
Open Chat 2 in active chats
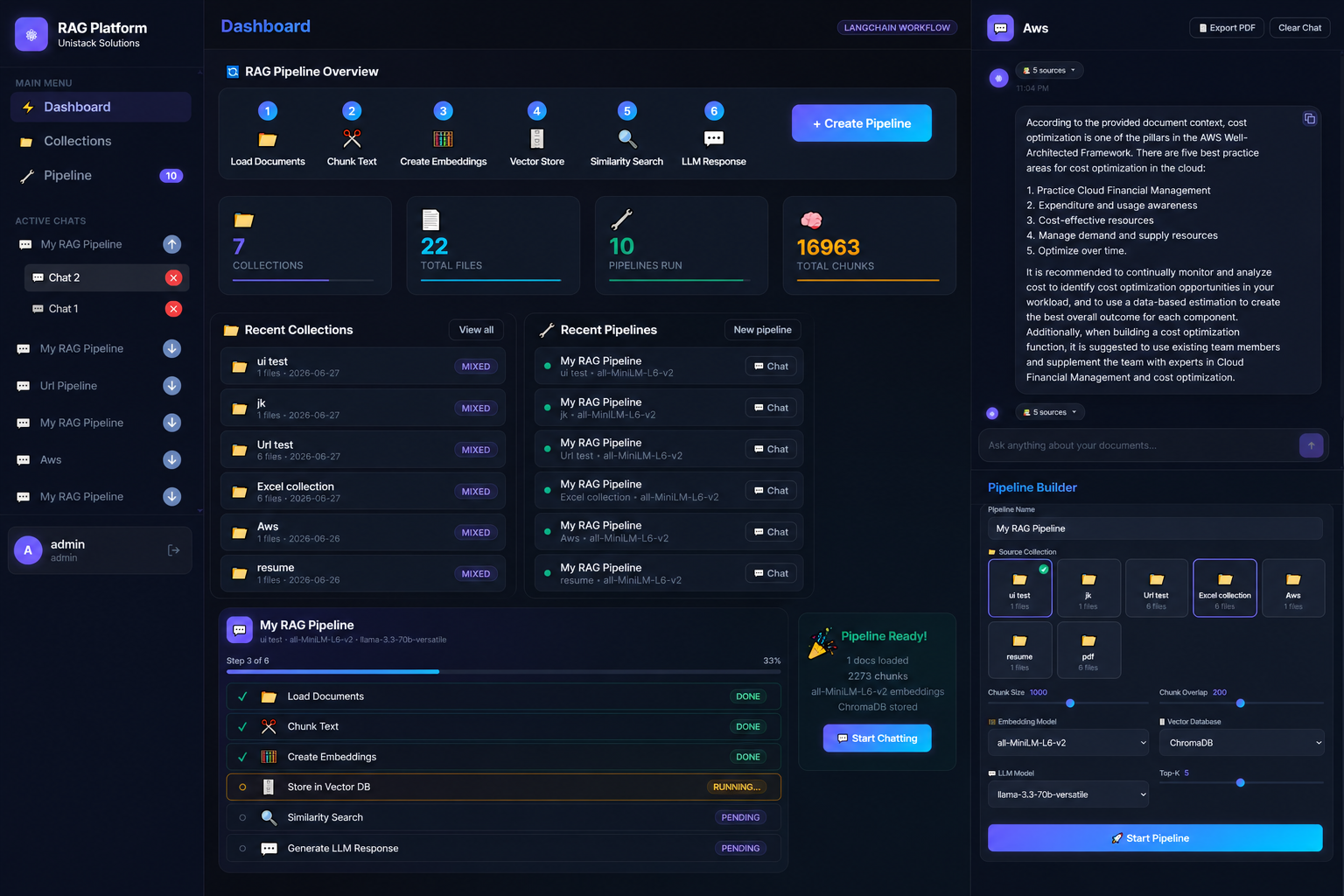click(94, 277)
